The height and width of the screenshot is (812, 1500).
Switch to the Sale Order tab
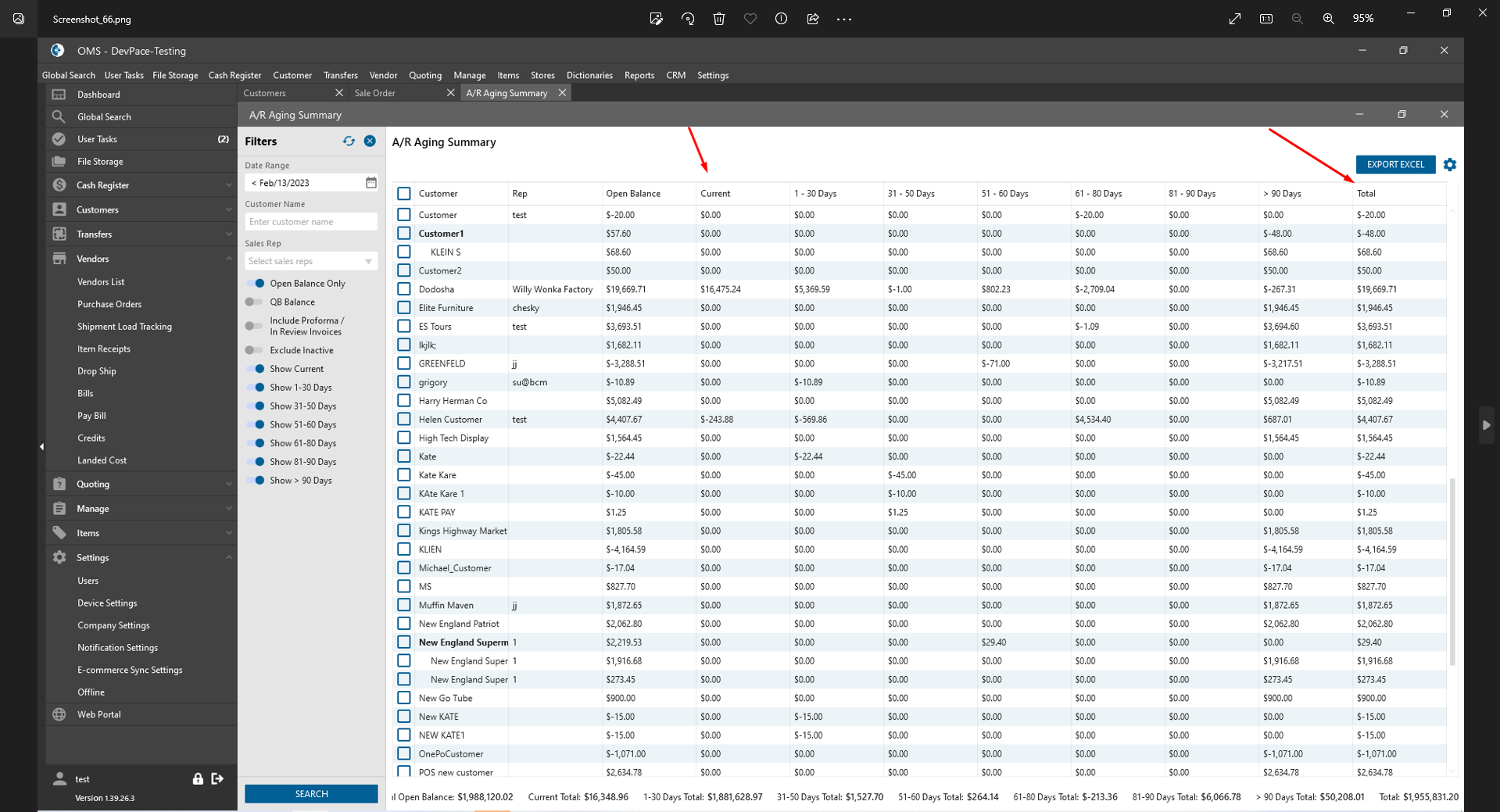[x=375, y=93]
